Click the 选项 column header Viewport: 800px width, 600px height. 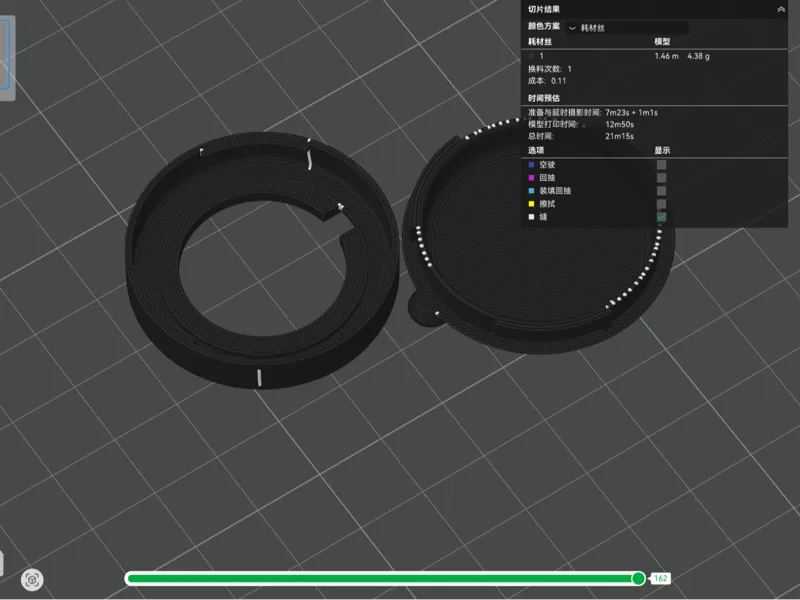tap(536, 150)
